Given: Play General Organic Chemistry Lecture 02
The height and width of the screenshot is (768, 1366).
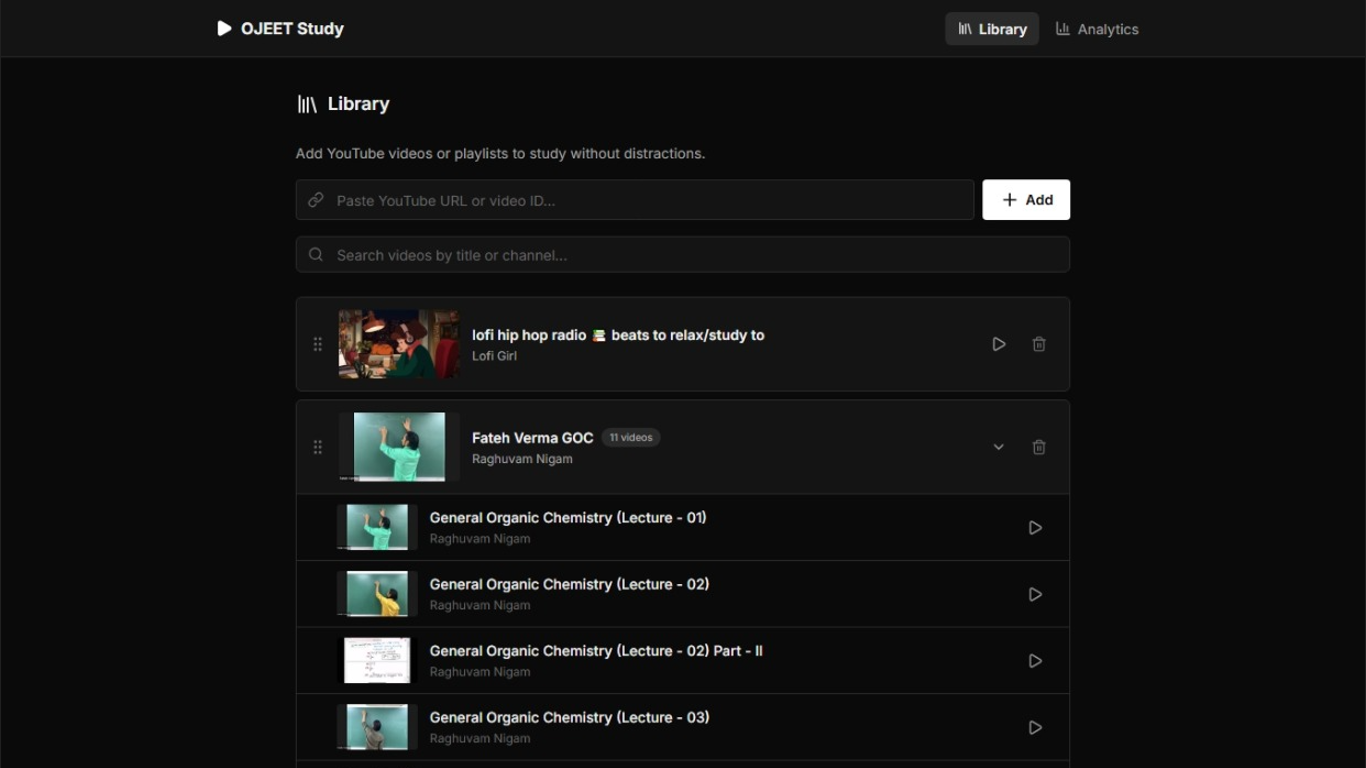Looking at the screenshot, I should [1035, 594].
